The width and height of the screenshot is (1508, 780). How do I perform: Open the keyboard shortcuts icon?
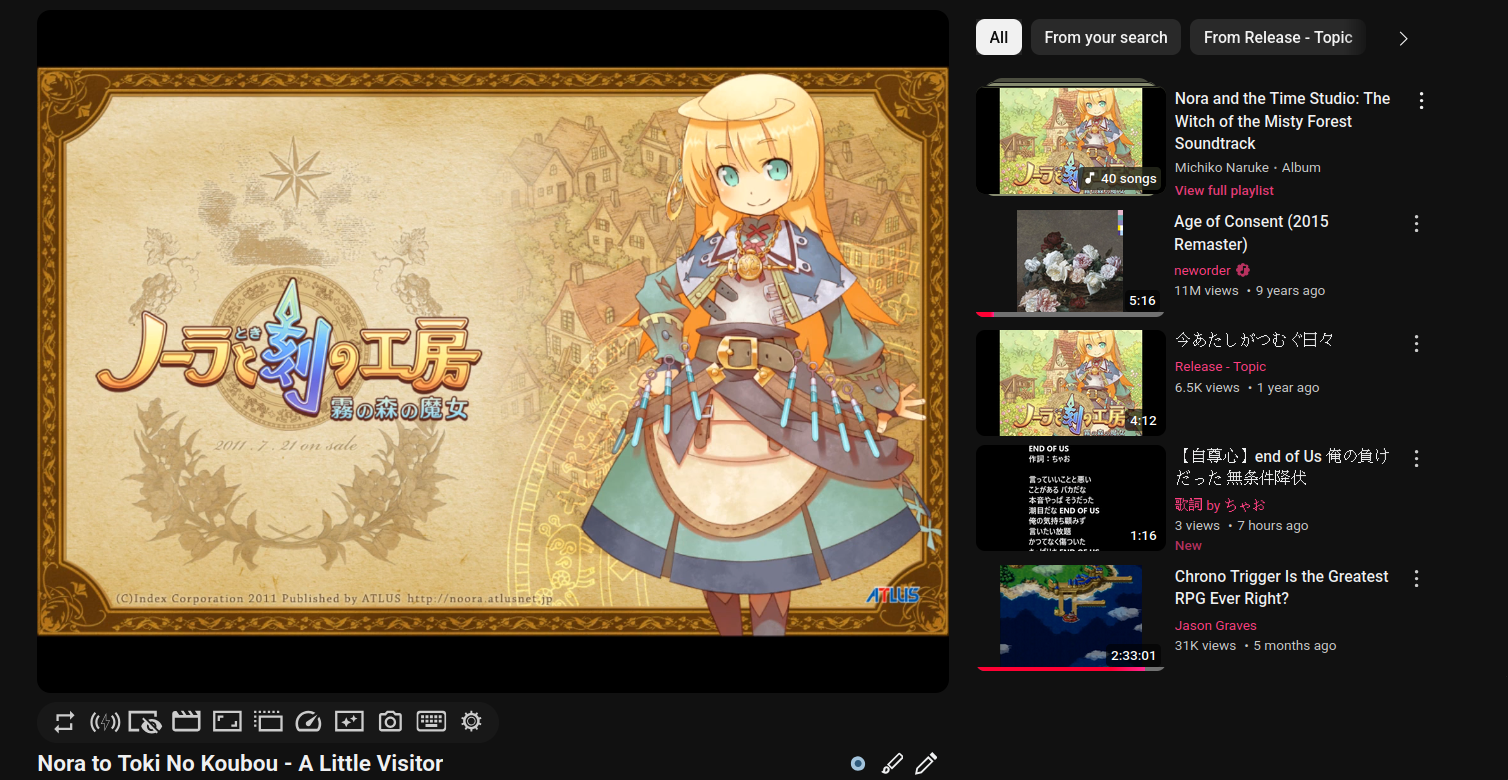(431, 721)
